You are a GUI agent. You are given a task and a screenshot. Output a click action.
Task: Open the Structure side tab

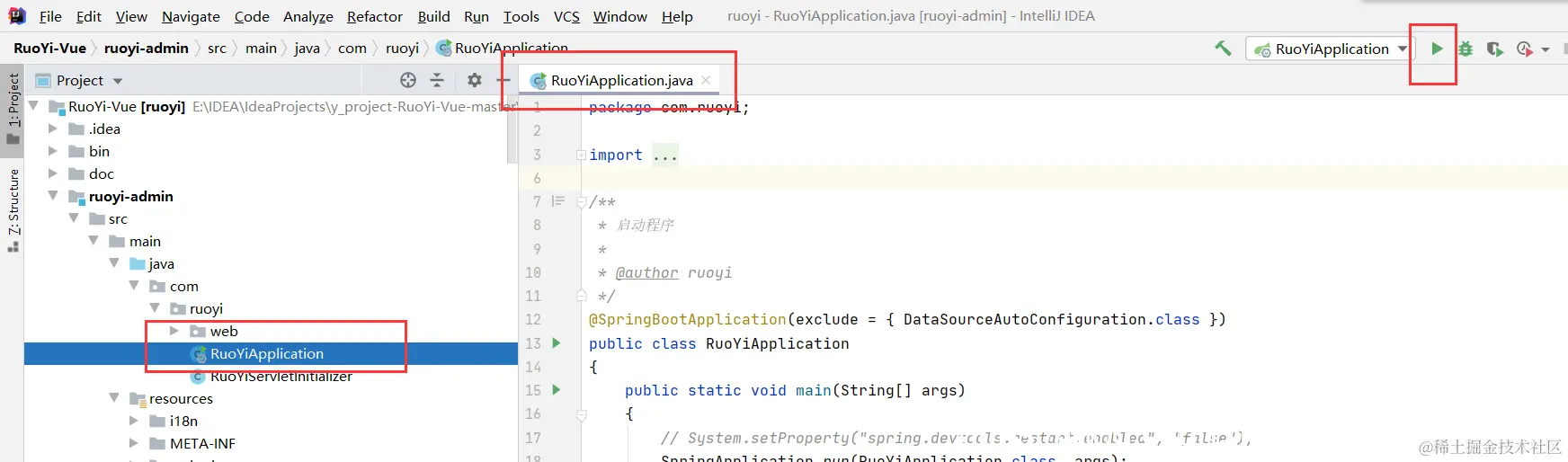(13, 209)
